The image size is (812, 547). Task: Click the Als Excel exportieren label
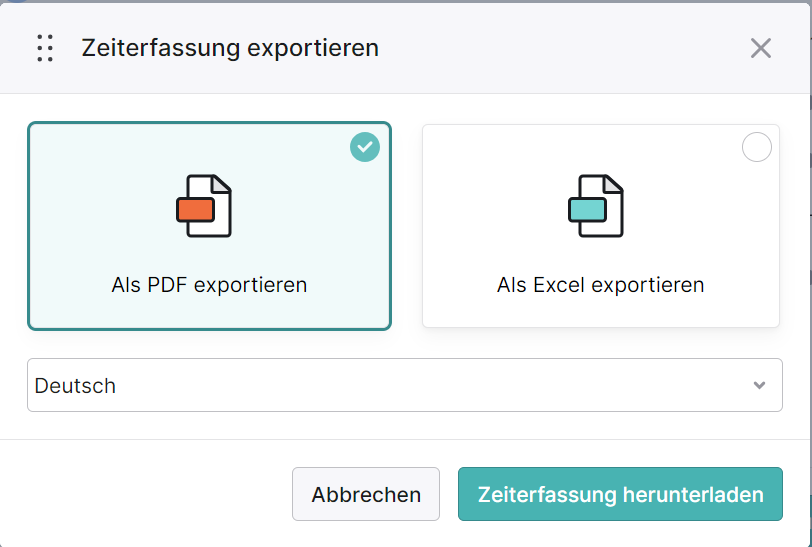[601, 285]
